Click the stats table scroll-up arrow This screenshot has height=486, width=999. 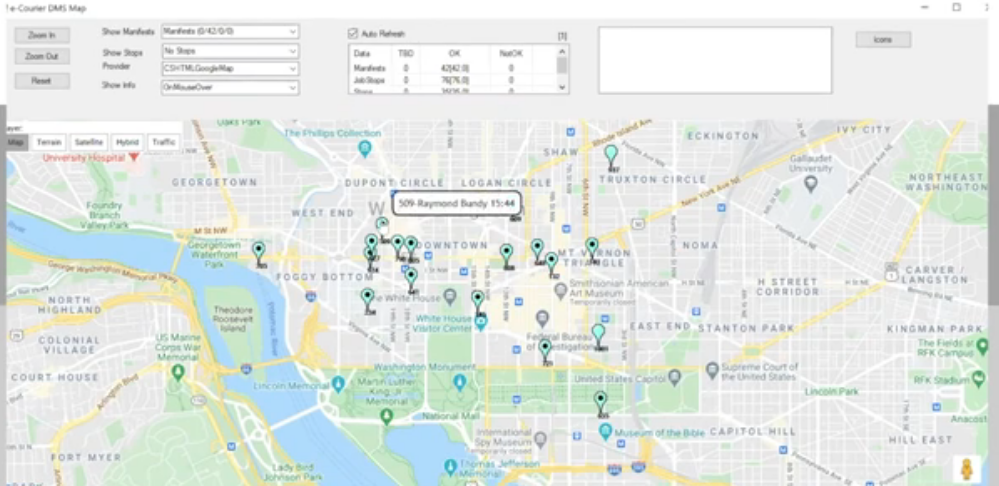click(x=562, y=50)
